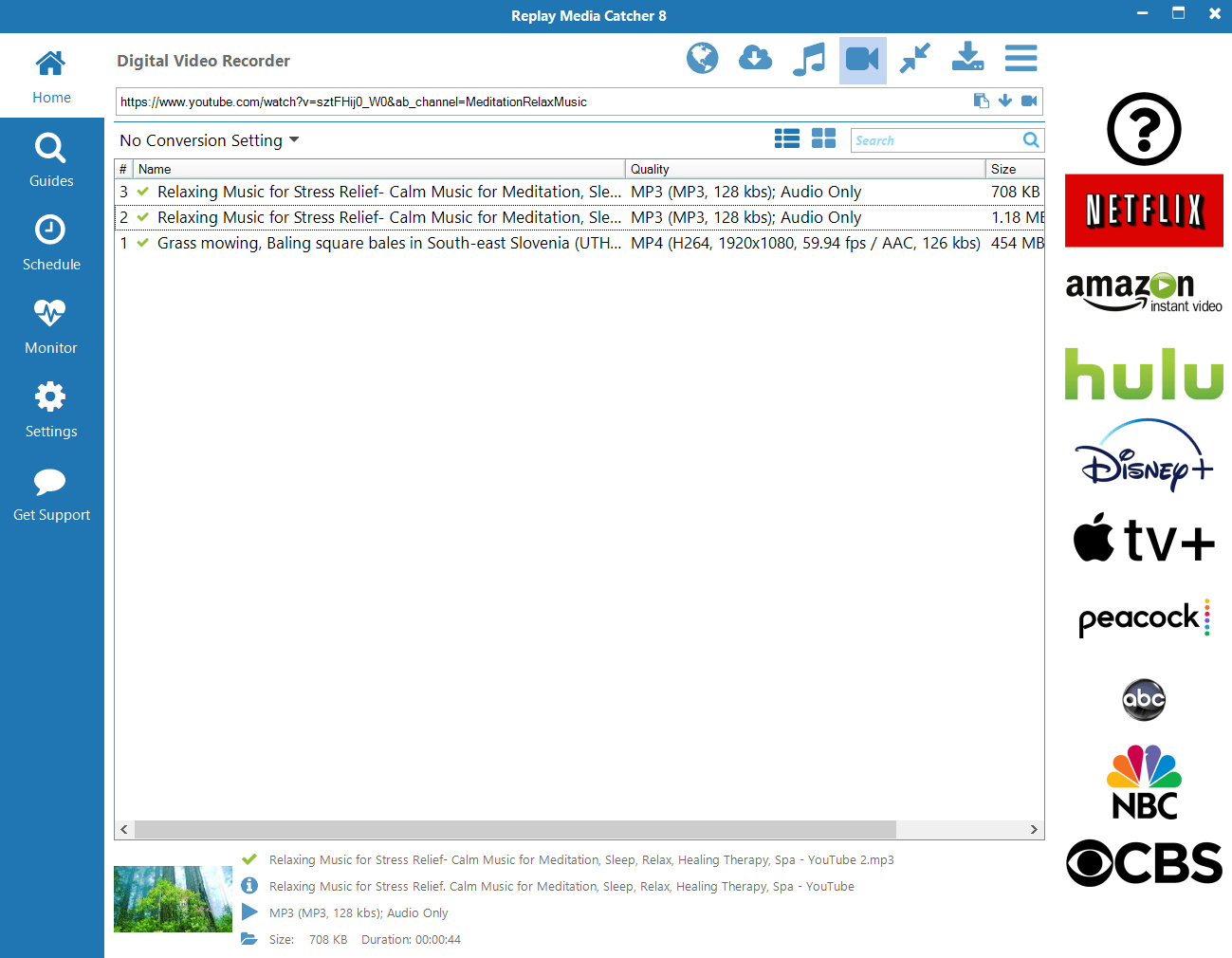
Task: Play the selected MP3 file
Action: (x=249, y=912)
